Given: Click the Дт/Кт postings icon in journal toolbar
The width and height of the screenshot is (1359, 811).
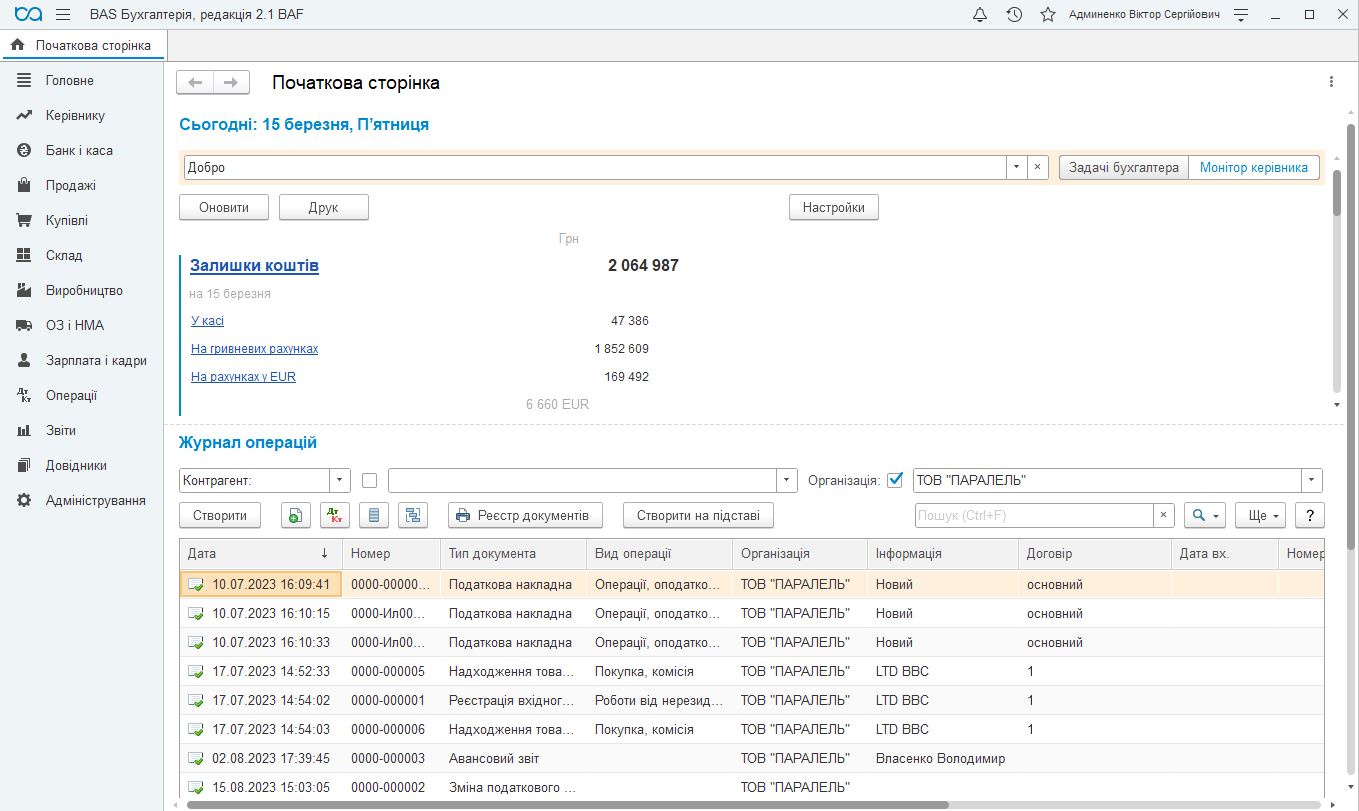Looking at the screenshot, I should pos(335,516).
